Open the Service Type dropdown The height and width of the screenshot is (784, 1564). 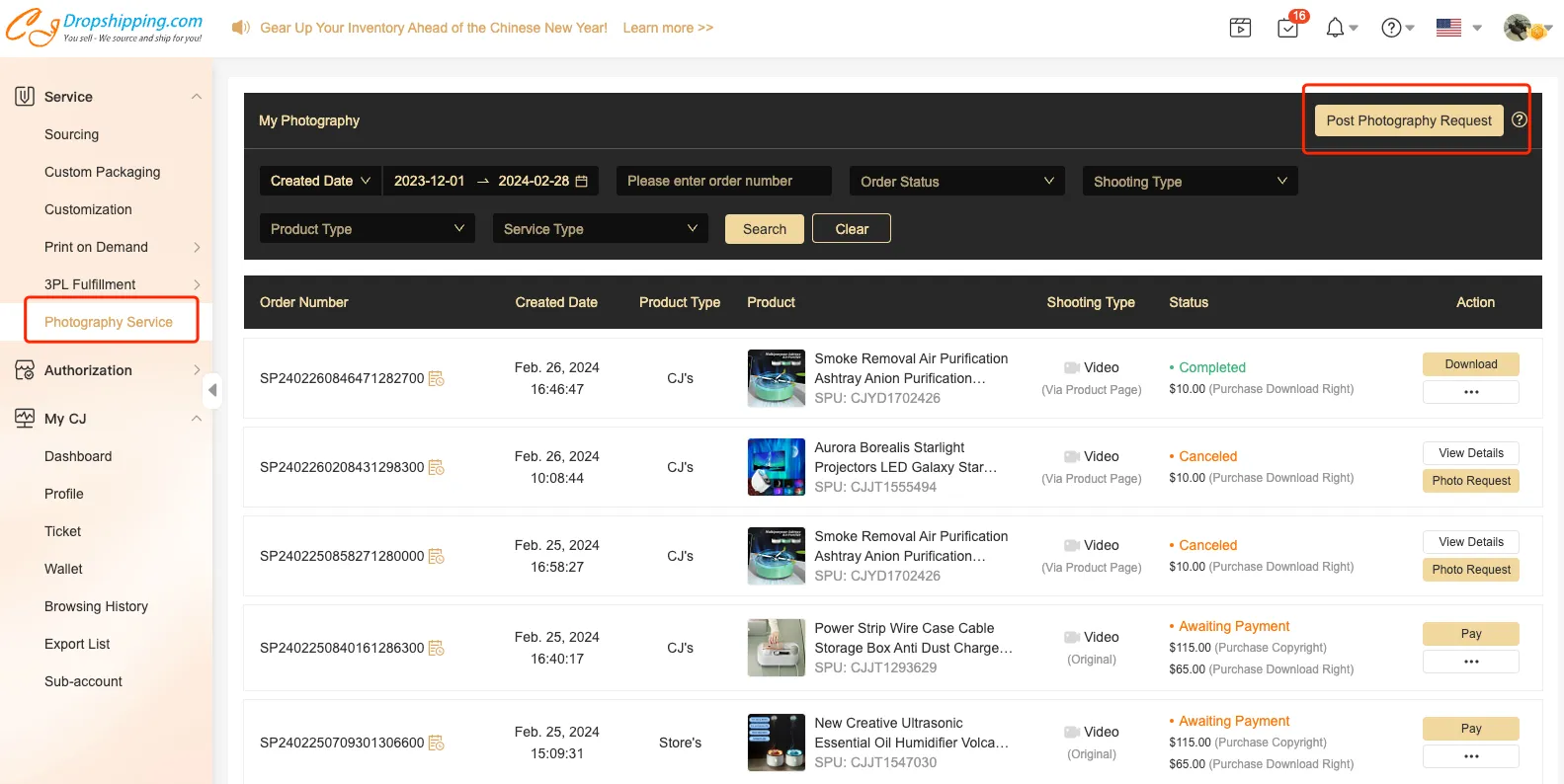pyautogui.click(x=600, y=229)
